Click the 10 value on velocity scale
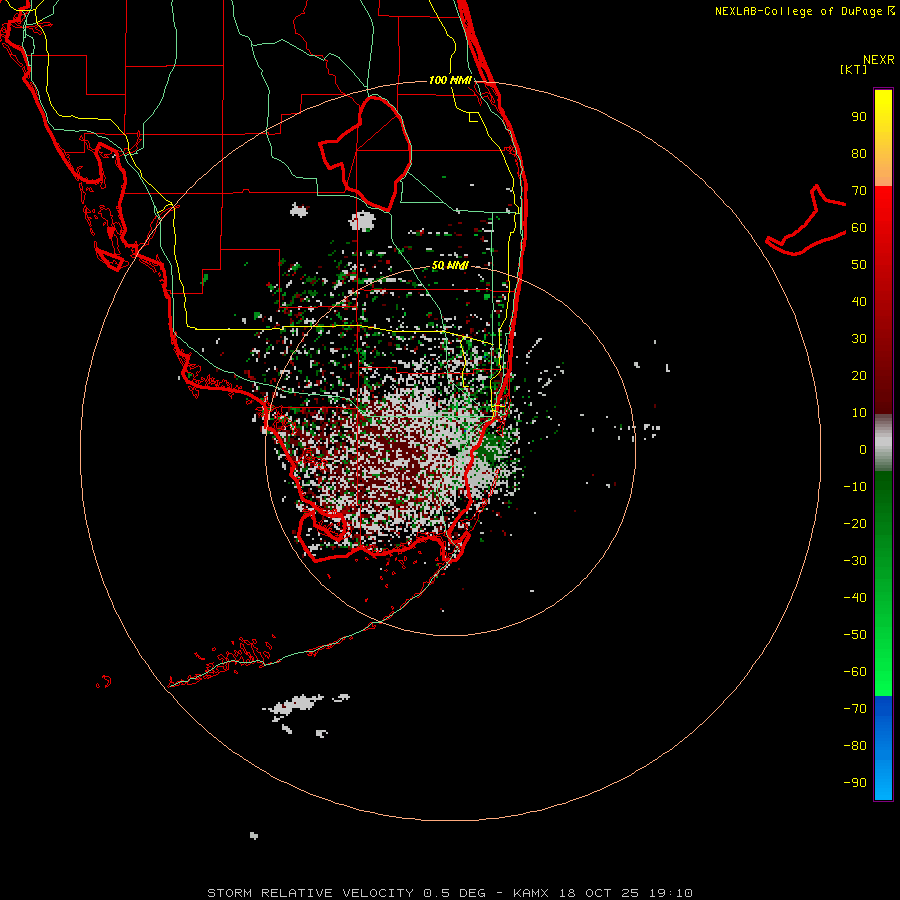This screenshot has width=900, height=900. (x=859, y=413)
